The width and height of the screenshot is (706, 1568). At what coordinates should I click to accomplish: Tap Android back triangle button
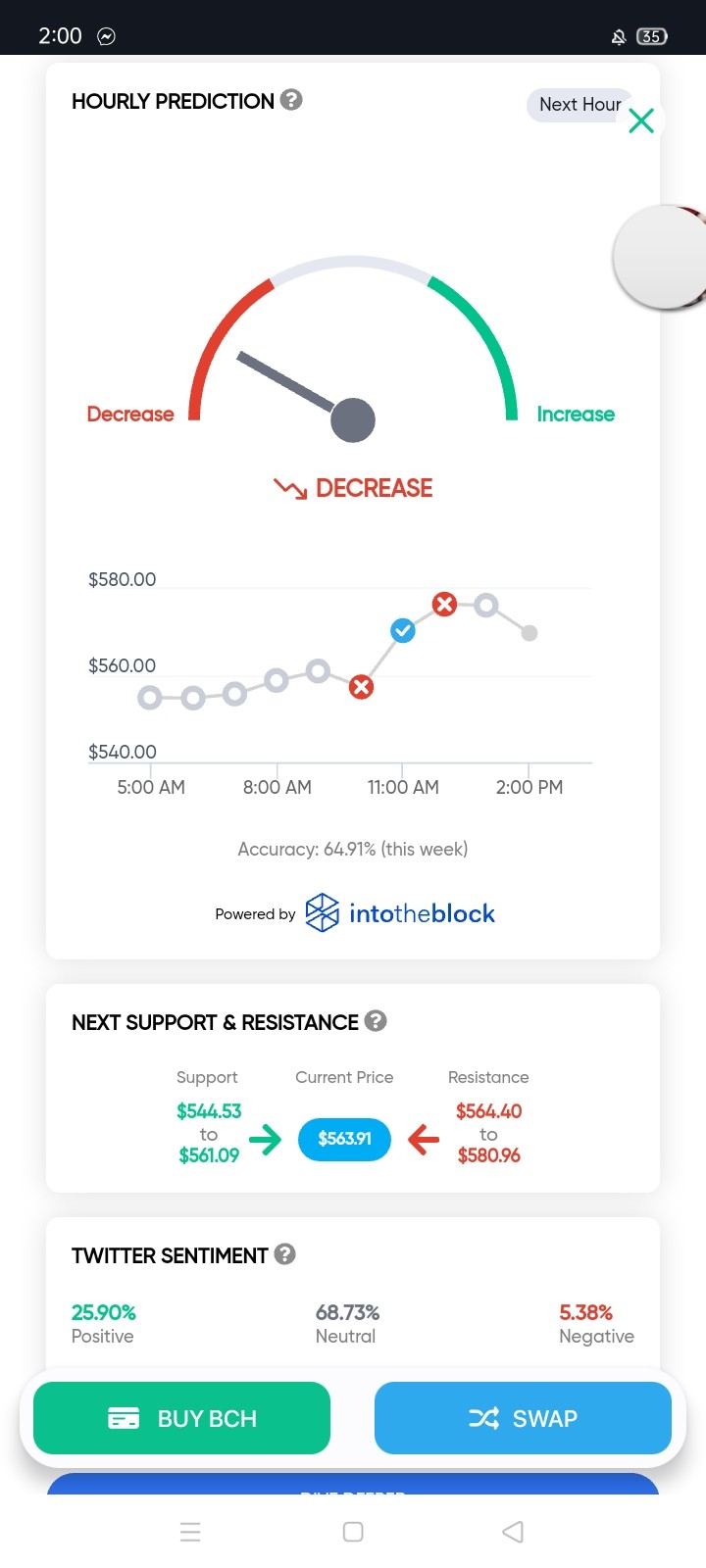(513, 1532)
